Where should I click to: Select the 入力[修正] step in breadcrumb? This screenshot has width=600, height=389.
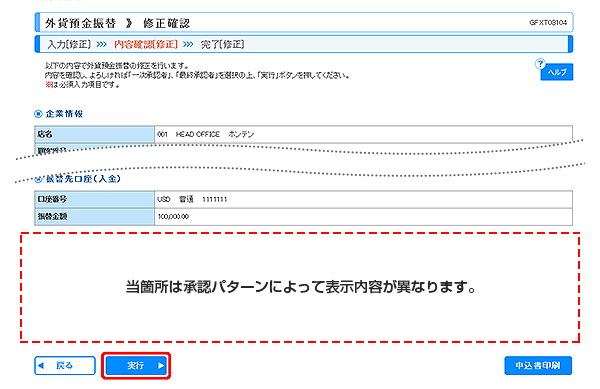[x=69, y=45]
